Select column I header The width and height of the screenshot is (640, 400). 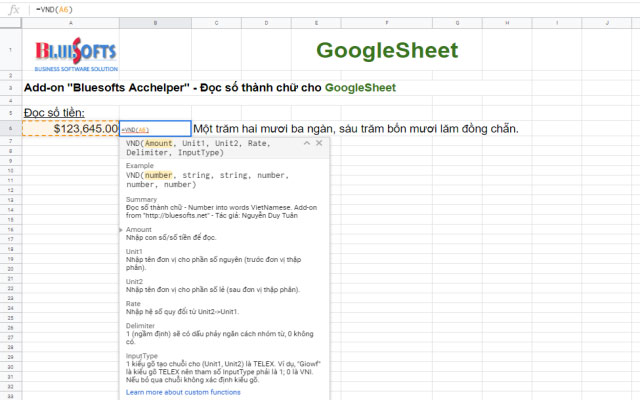pos(557,23)
